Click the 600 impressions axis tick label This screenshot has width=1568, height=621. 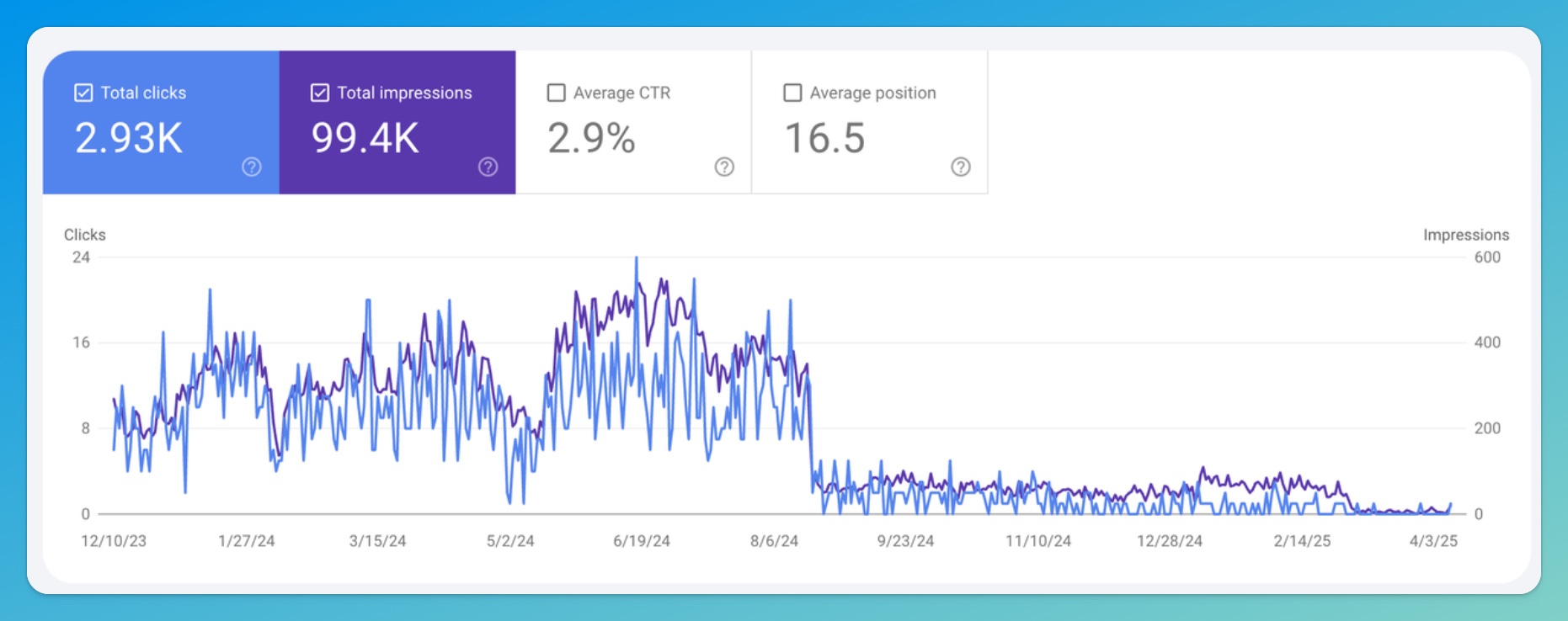1487,257
